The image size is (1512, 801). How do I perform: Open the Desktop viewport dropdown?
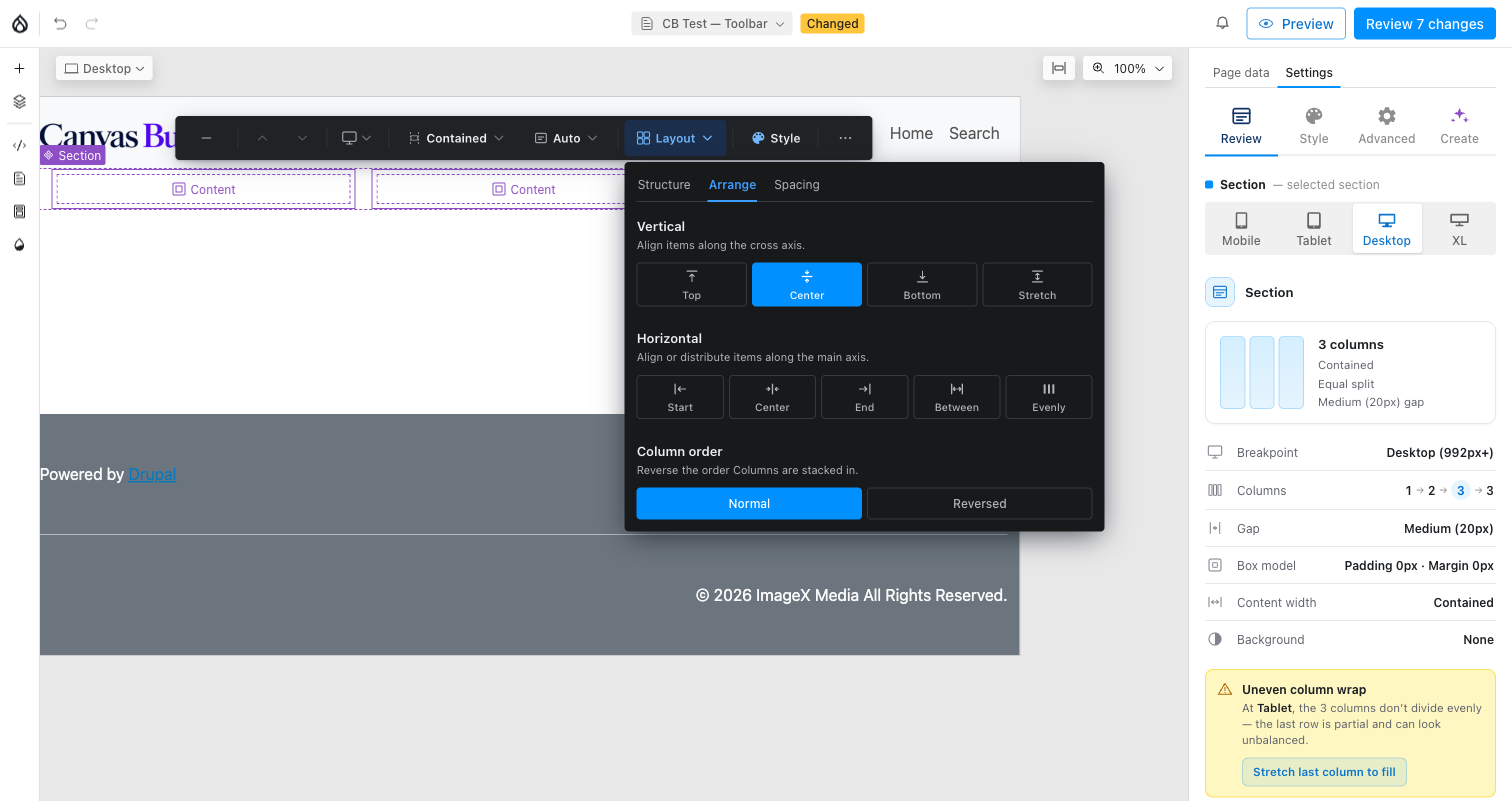[x=105, y=68]
